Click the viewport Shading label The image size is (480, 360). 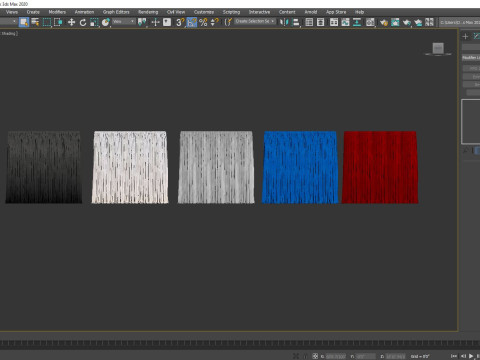(9, 33)
